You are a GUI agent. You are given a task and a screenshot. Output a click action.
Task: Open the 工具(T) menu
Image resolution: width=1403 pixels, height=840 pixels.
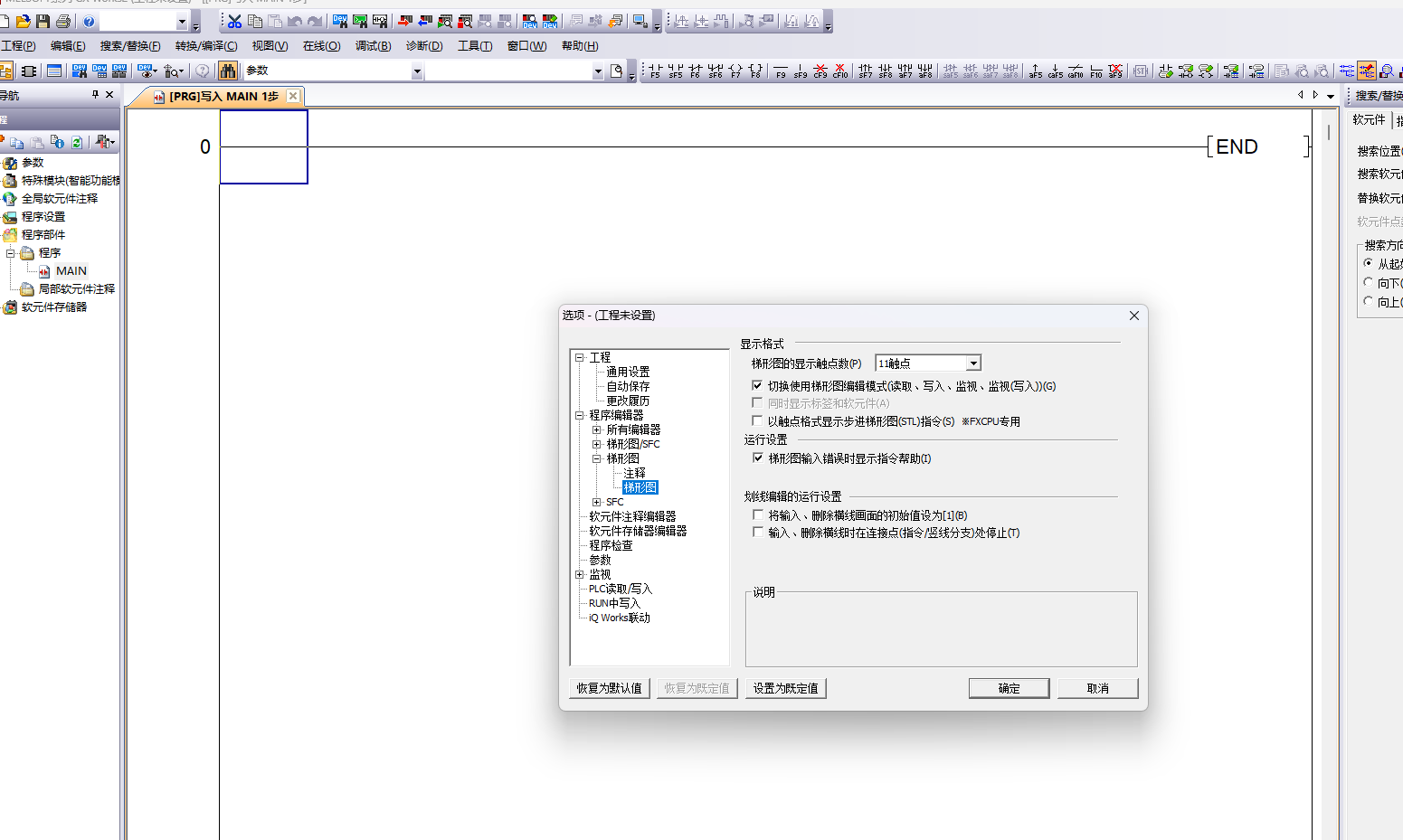475,46
